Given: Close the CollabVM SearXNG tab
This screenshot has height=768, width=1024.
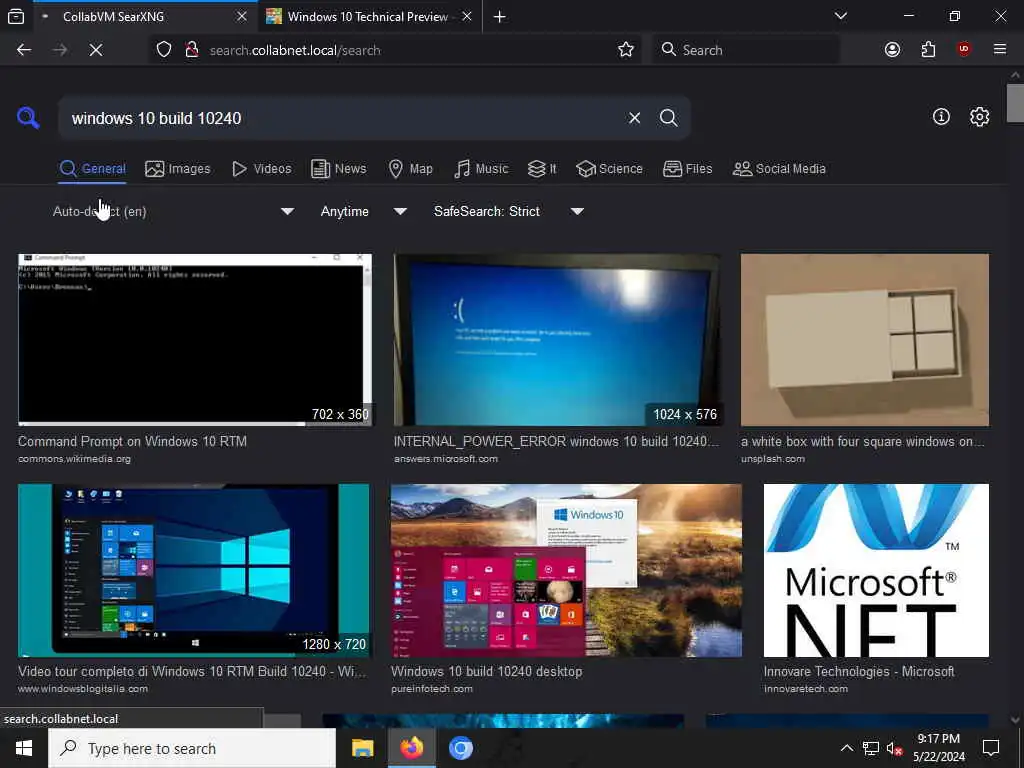Looking at the screenshot, I should (x=242, y=16).
